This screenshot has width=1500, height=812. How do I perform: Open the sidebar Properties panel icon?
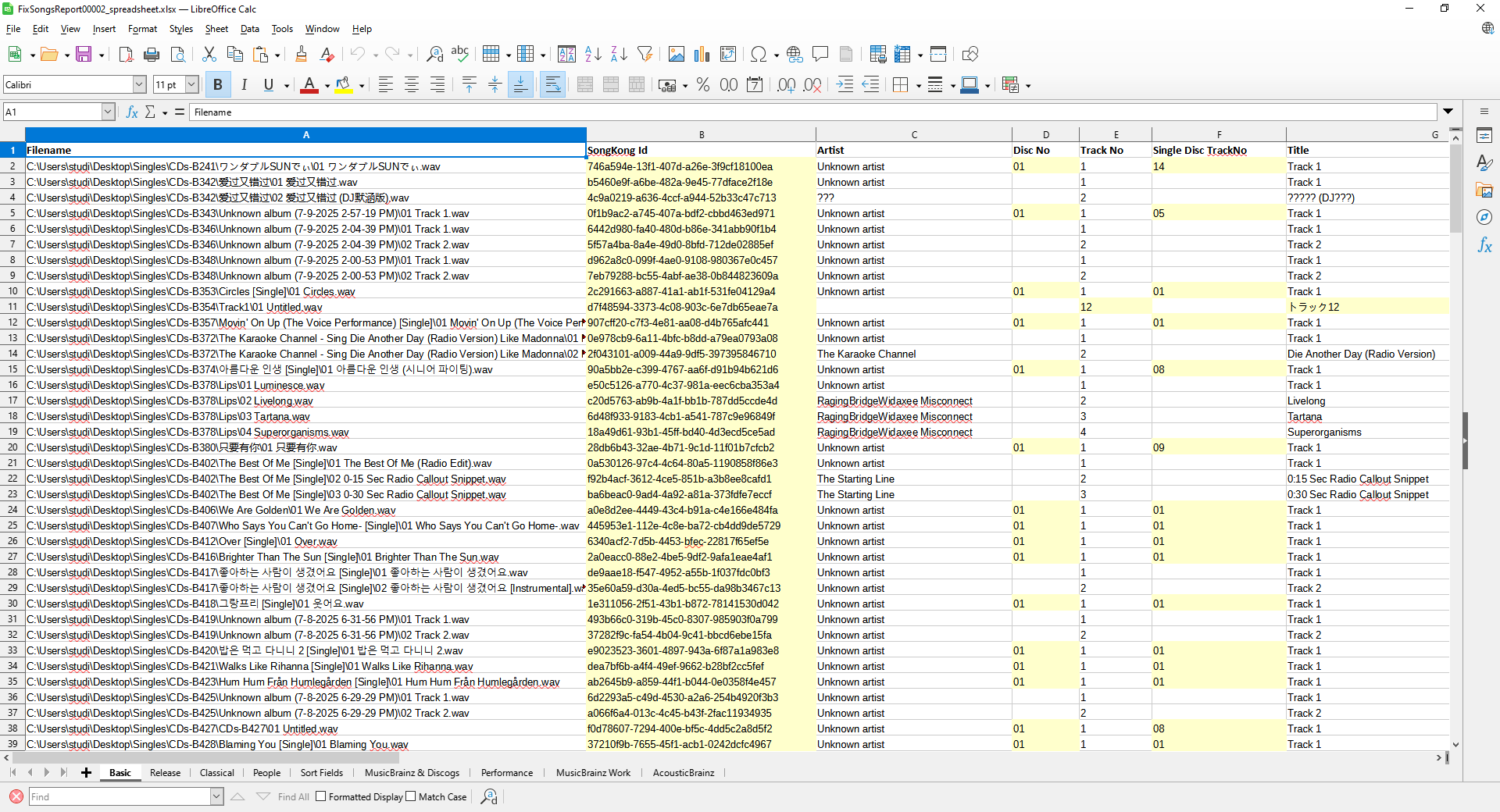(1484, 135)
